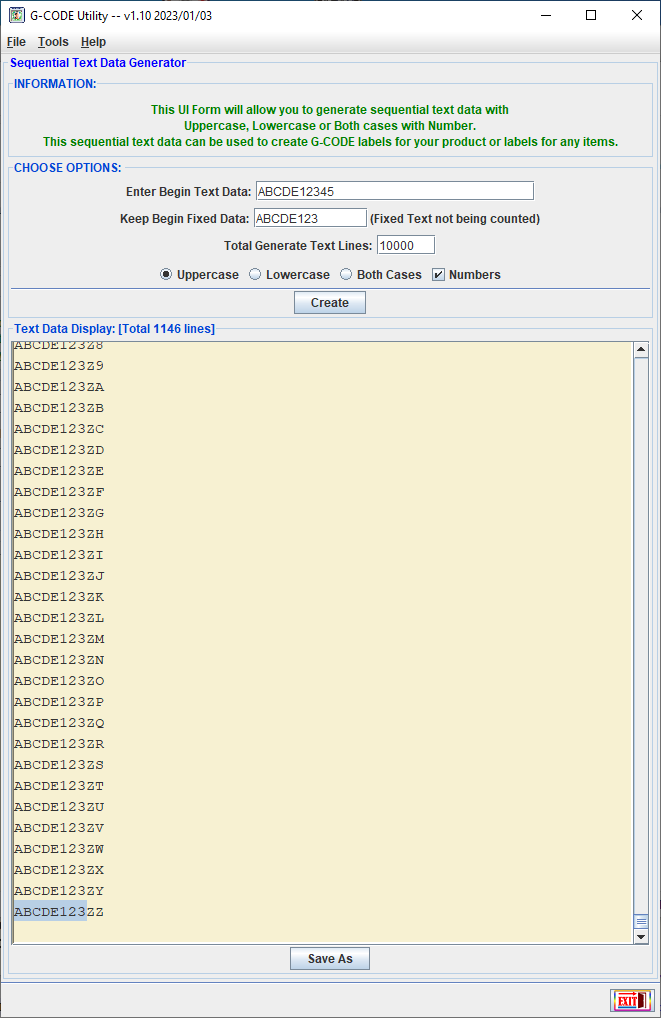Click scrollbar up arrow in text display

(x=641, y=350)
